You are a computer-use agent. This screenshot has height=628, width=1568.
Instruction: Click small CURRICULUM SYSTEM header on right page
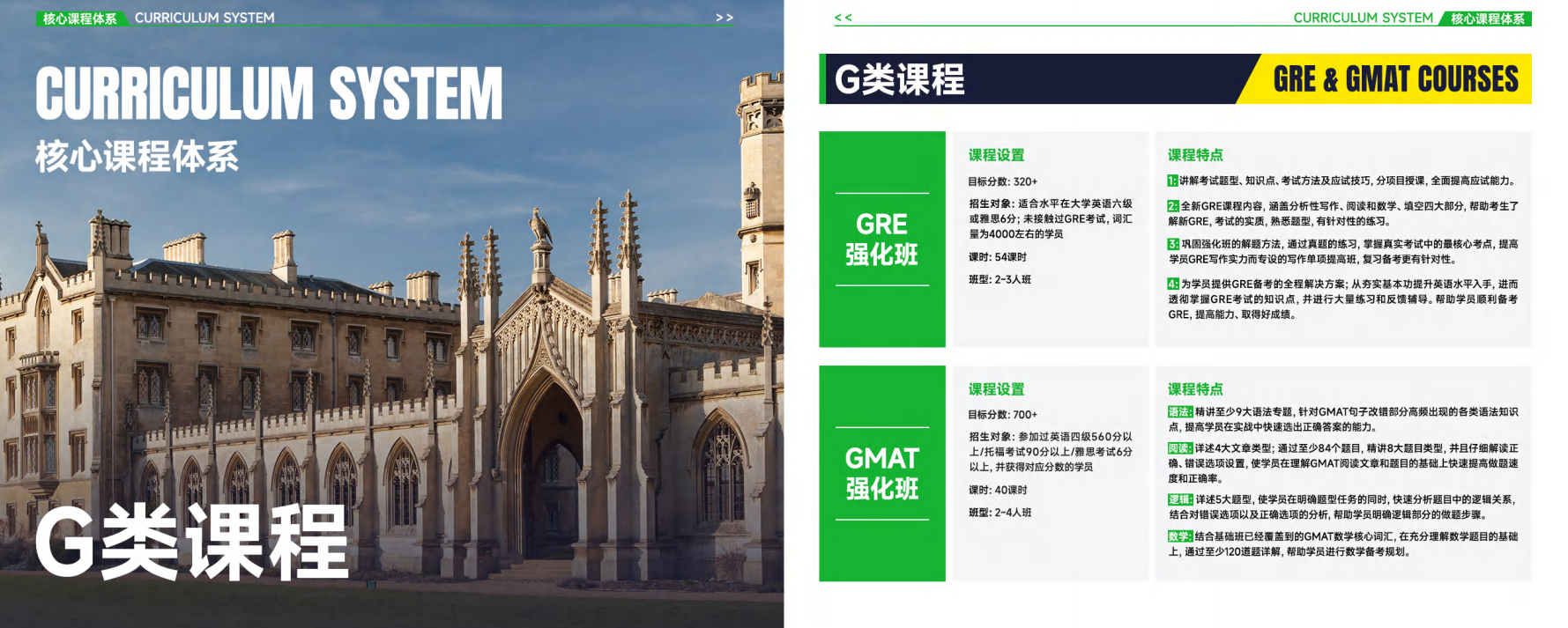click(x=1363, y=18)
